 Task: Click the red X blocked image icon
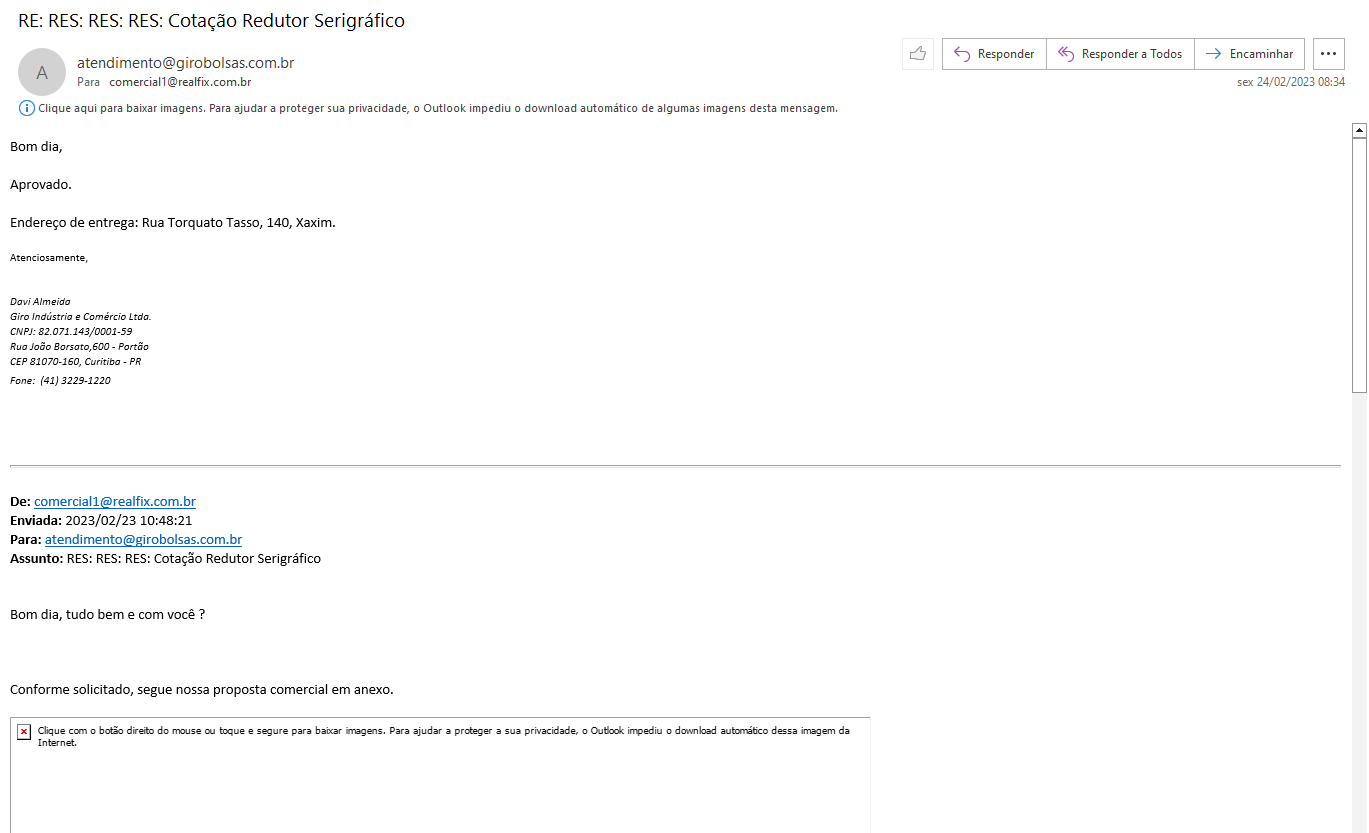coord(24,732)
